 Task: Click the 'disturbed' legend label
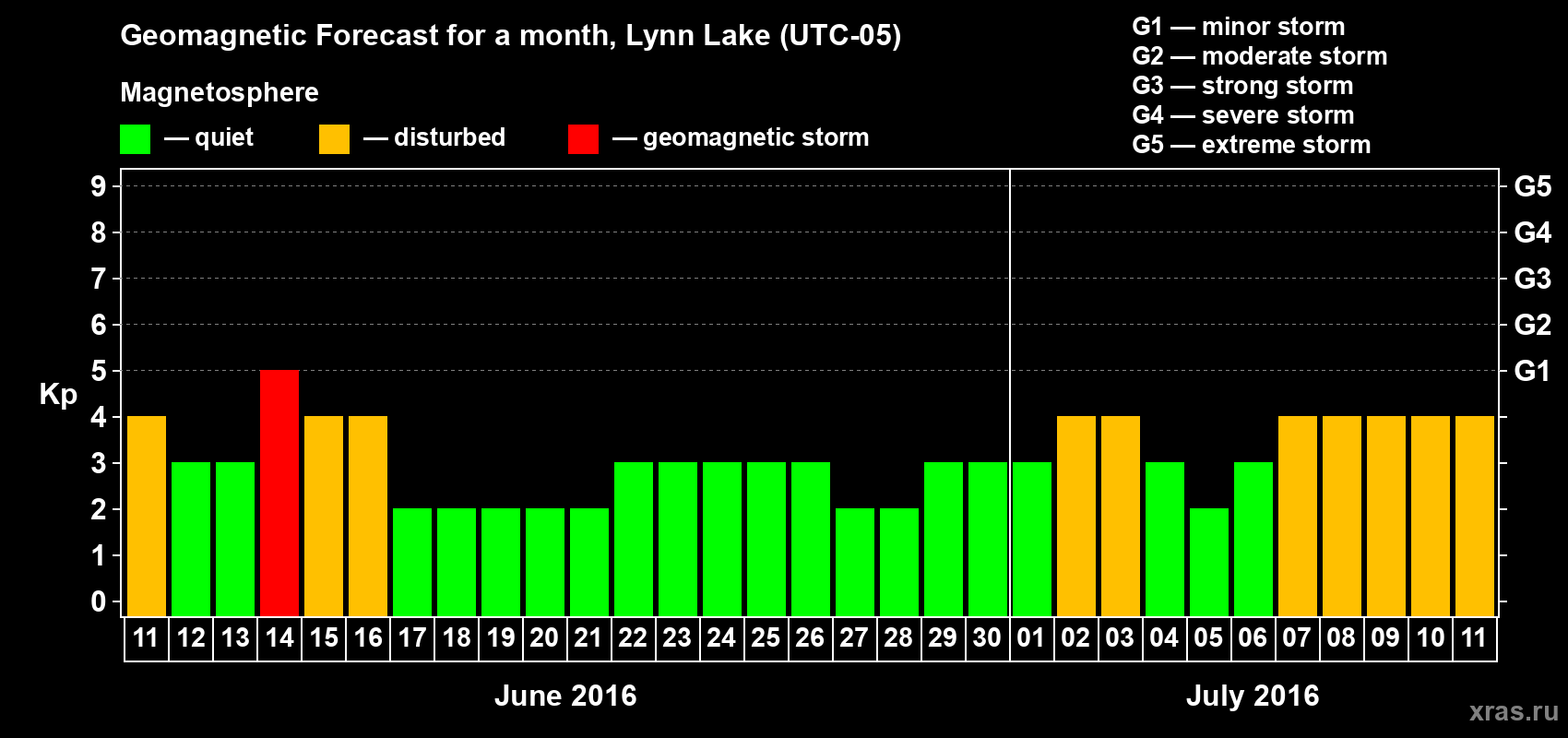tap(449, 137)
